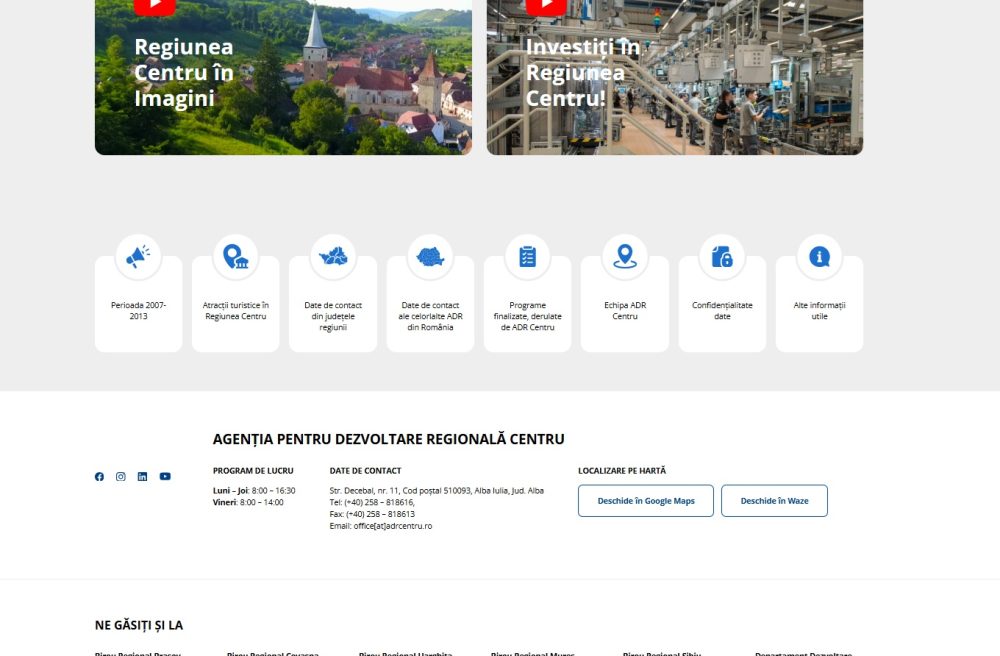1000x656 pixels.
Task: Open the tourist attractions map-pin icon
Action: click(235, 257)
